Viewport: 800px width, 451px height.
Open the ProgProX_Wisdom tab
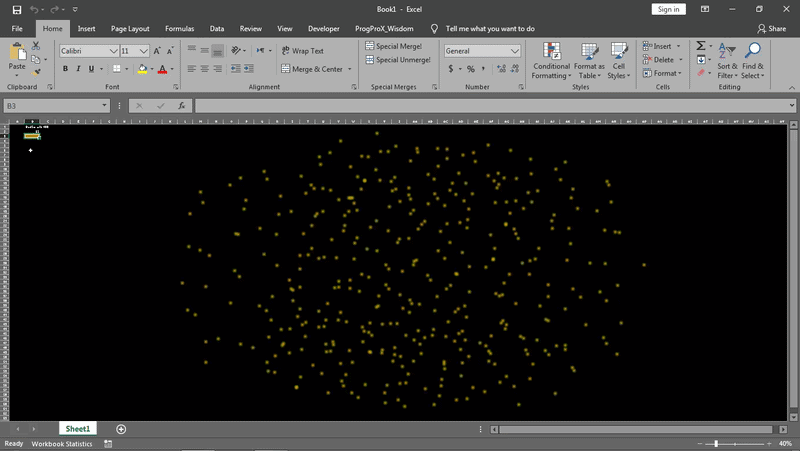(x=384, y=29)
